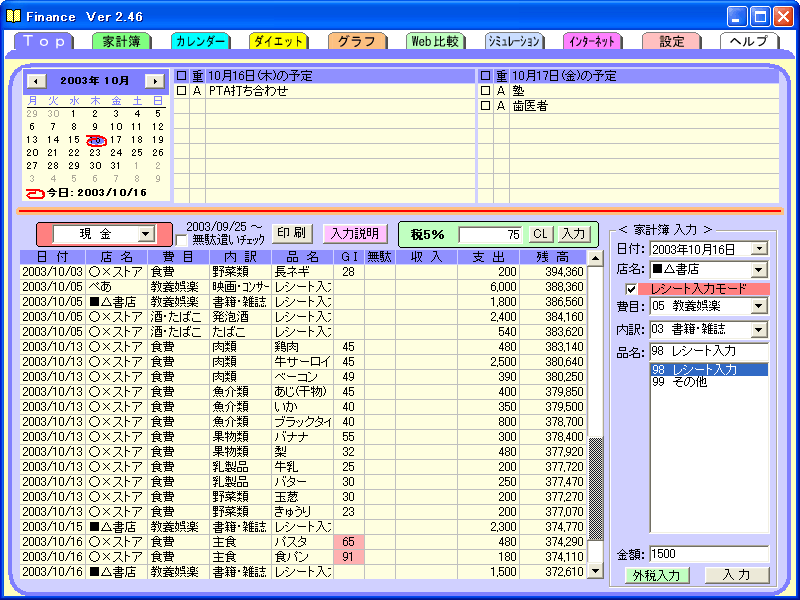The height and width of the screenshot is (600, 800).
Task: Click the 残高 column header
Action: [x=553, y=257]
